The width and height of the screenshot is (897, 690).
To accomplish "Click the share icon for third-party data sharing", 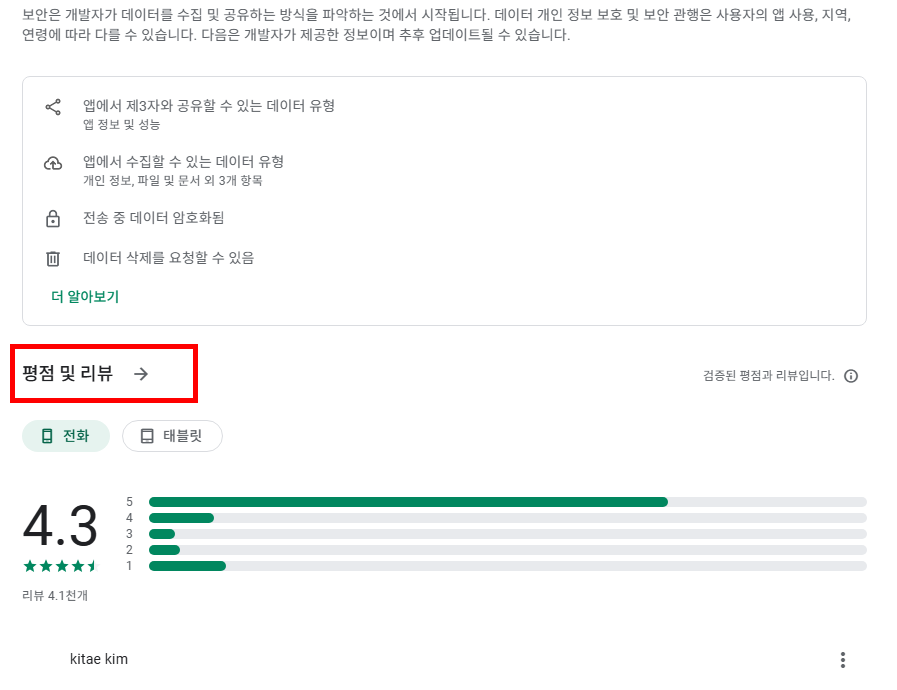I will click(53, 108).
